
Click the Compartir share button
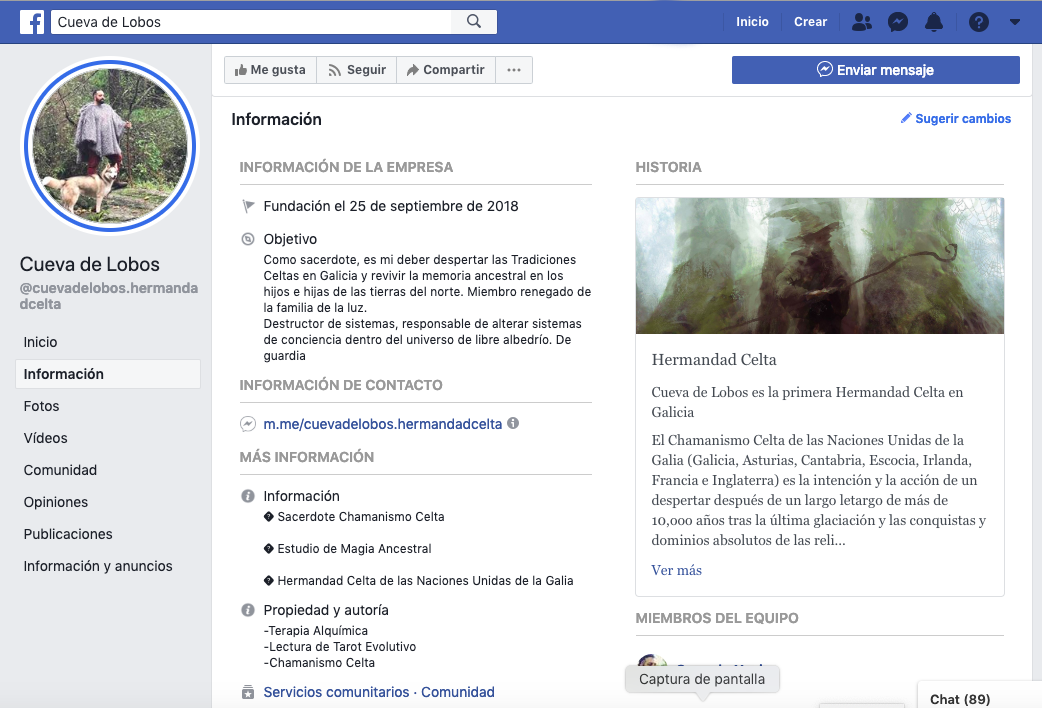(x=445, y=70)
